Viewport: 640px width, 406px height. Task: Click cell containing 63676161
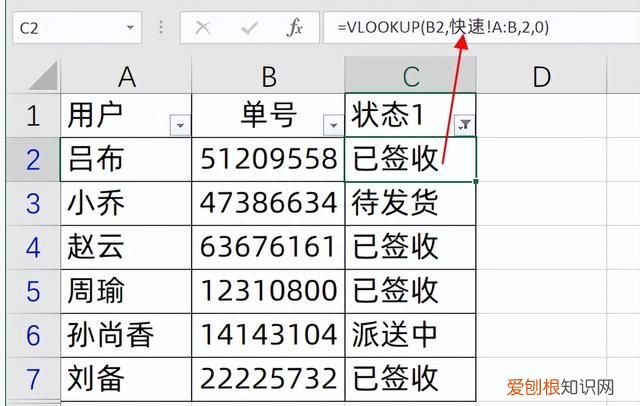point(268,247)
